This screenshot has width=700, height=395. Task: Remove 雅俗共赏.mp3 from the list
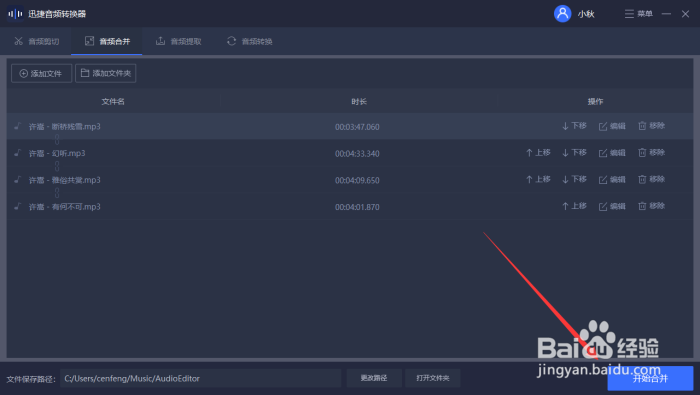coord(651,179)
